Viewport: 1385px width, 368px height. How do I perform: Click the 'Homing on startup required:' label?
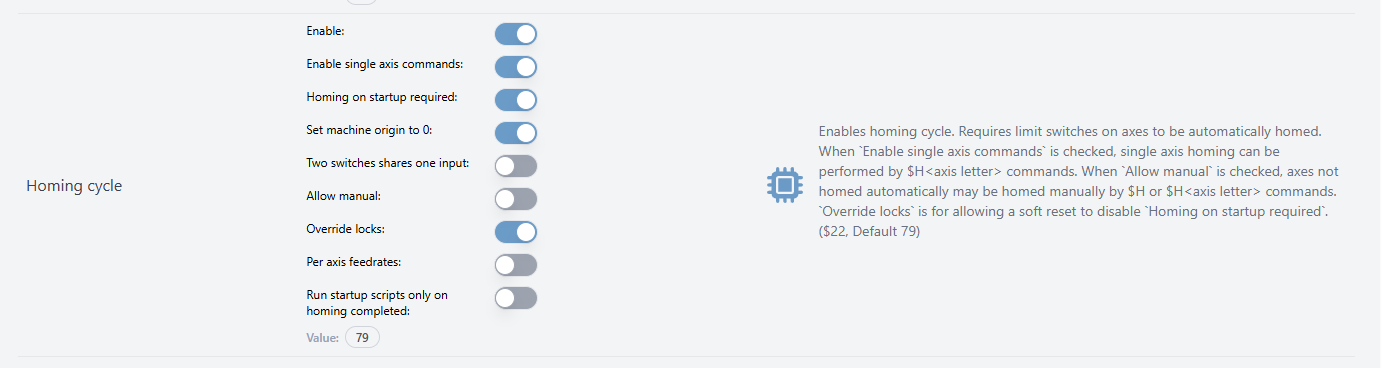pos(381,97)
